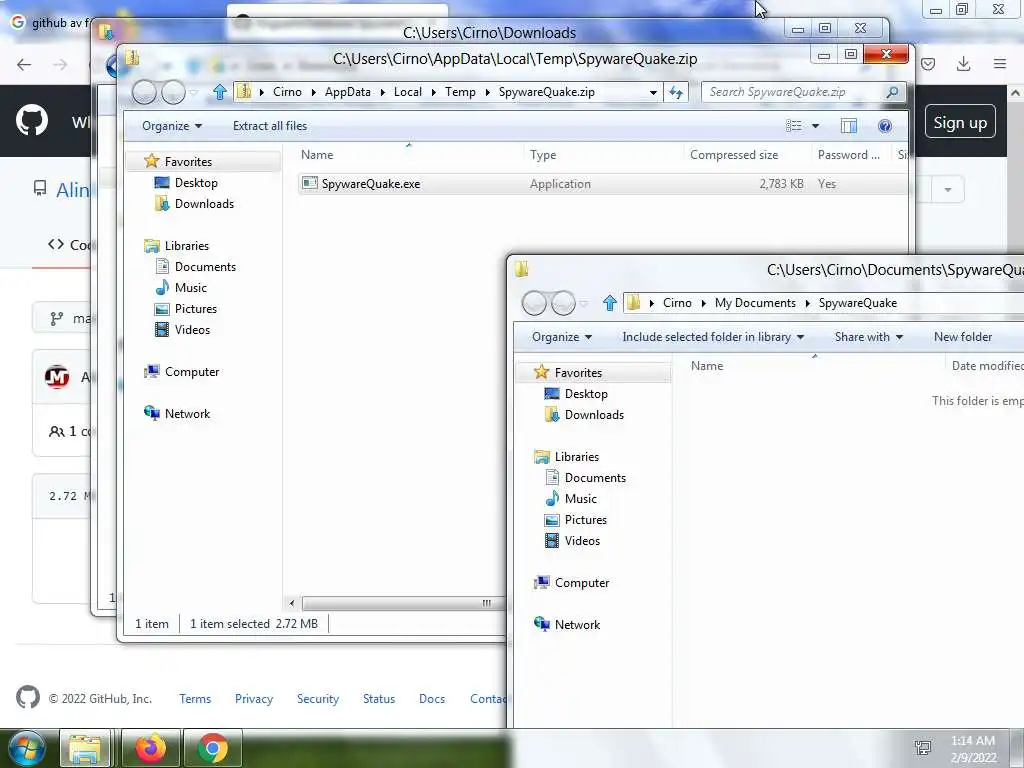The image size is (1024, 768).
Task: Open the SpywareQuake.exe file in the zip window
Action: 371,184
